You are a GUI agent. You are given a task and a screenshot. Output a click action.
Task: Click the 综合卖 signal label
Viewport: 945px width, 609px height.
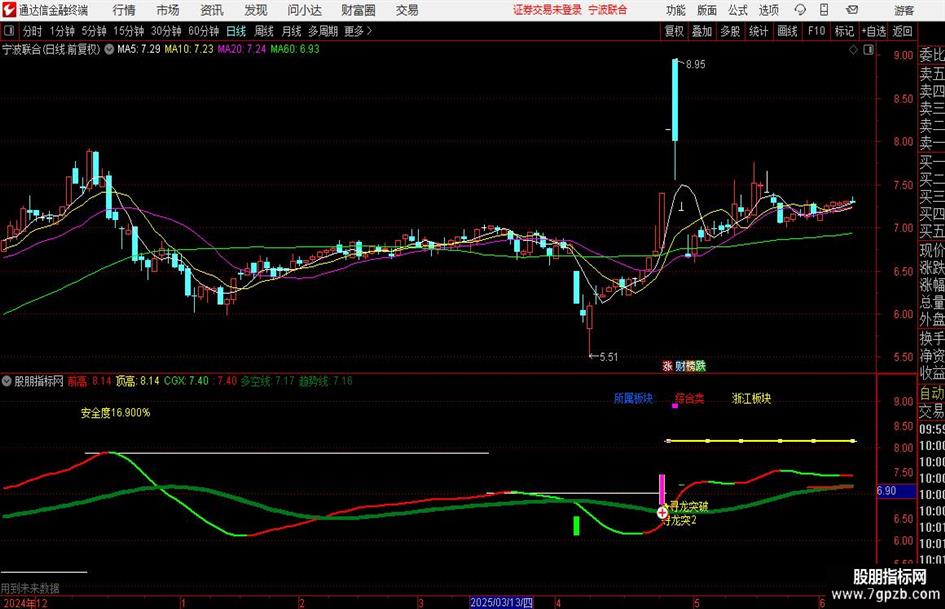[689, 398]
